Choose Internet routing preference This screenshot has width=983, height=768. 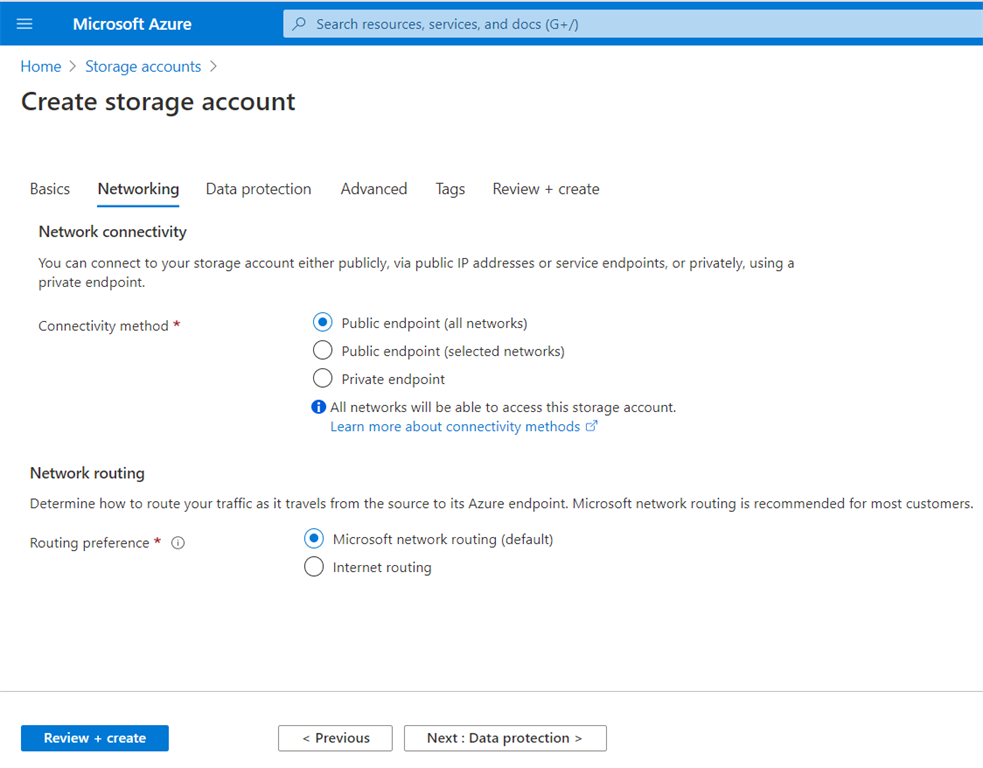point(314,567)
